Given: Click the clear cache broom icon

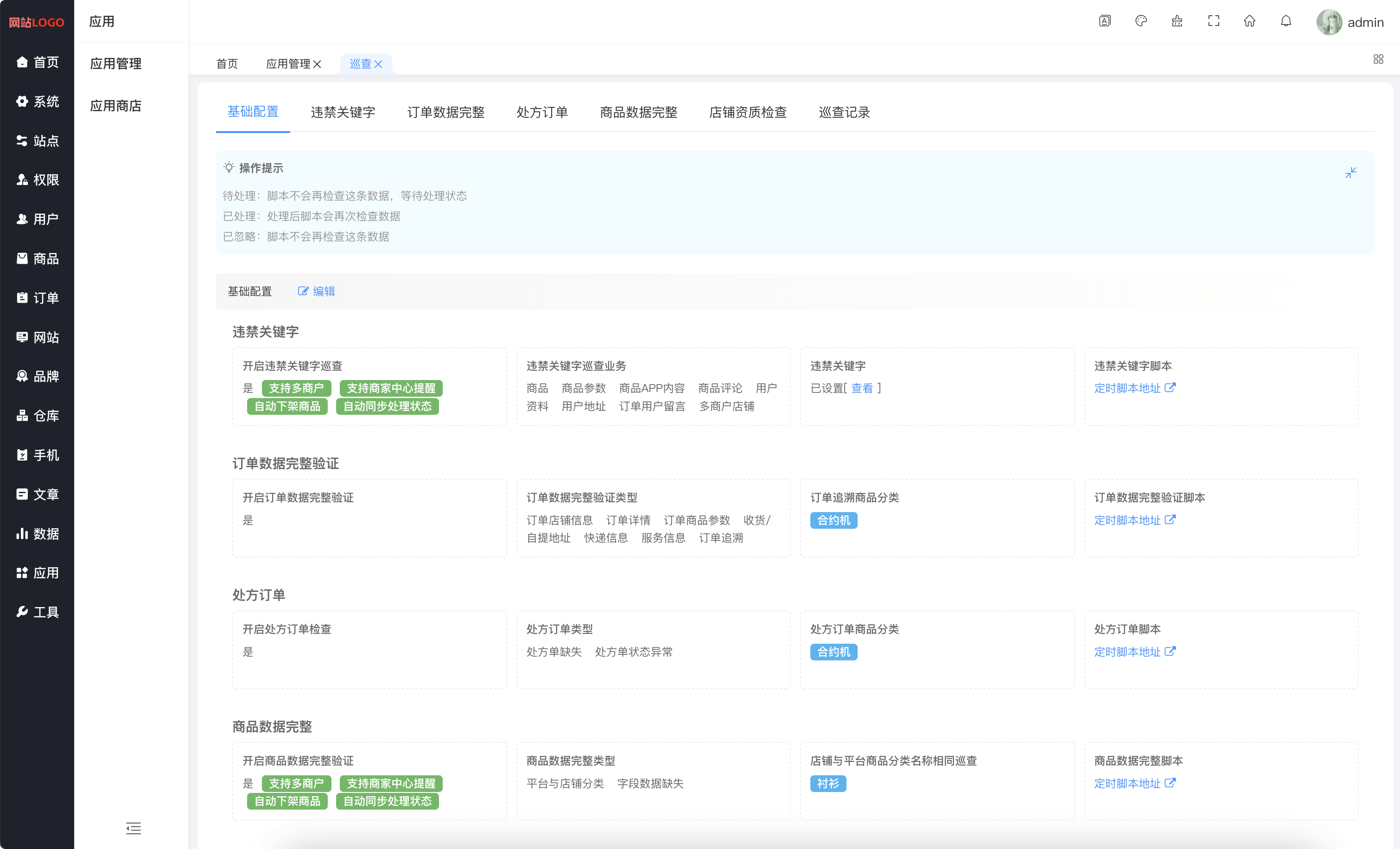Looking at the screenshot, I should pyautogui.click(x=1177, y=22).
